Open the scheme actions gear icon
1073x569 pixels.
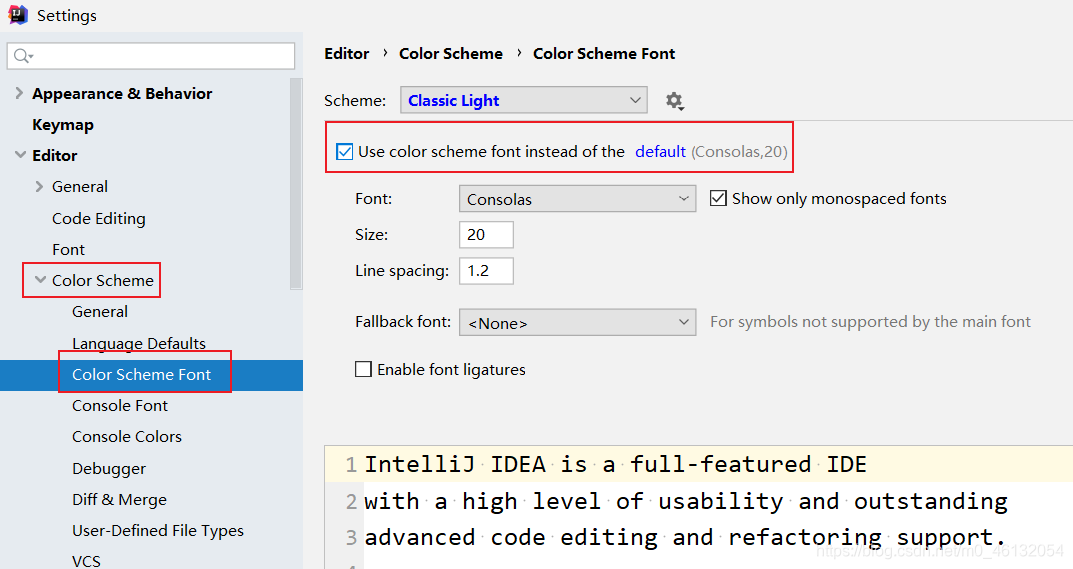coord(675,101)
